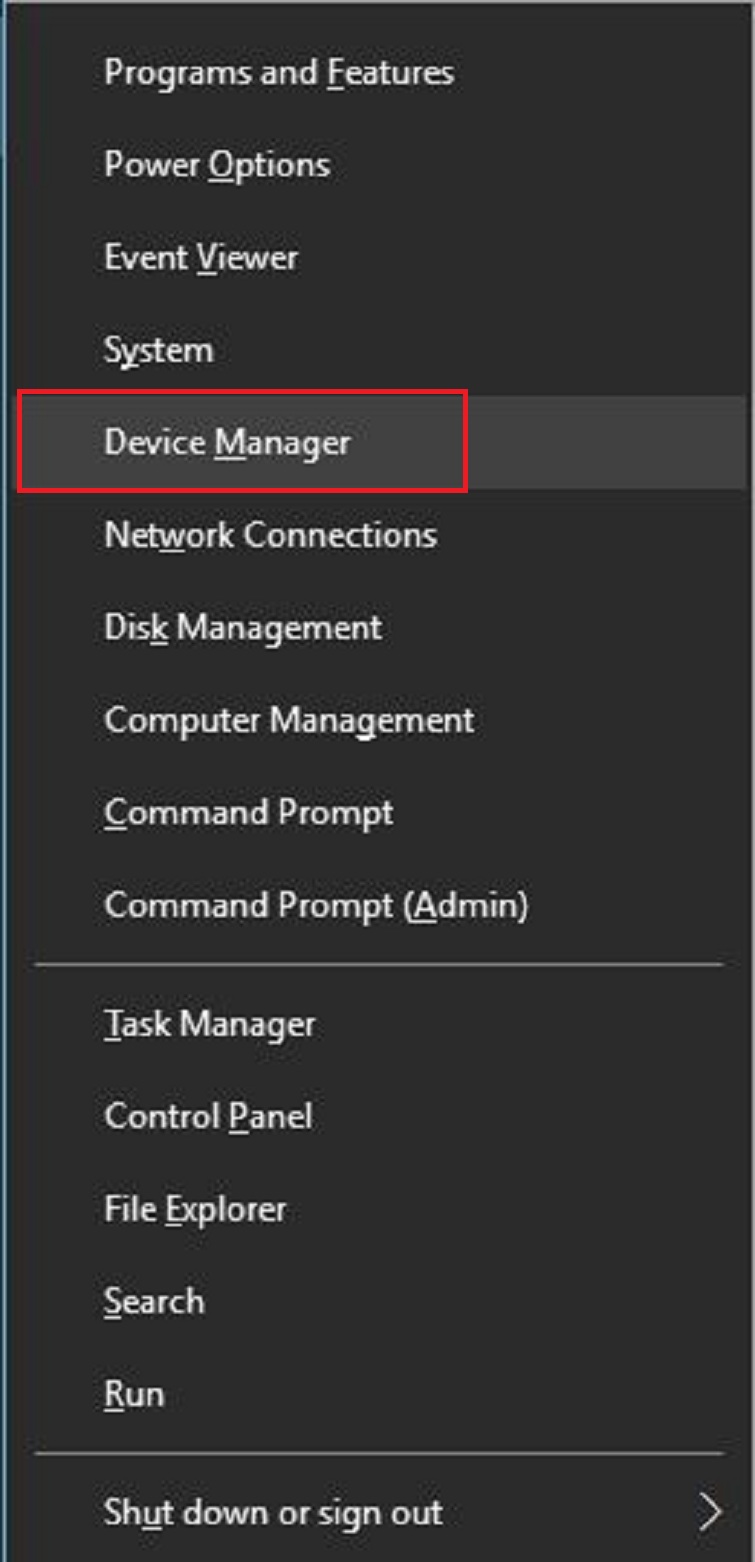Open Task Manager
755x1562 pixels.
210,1024
